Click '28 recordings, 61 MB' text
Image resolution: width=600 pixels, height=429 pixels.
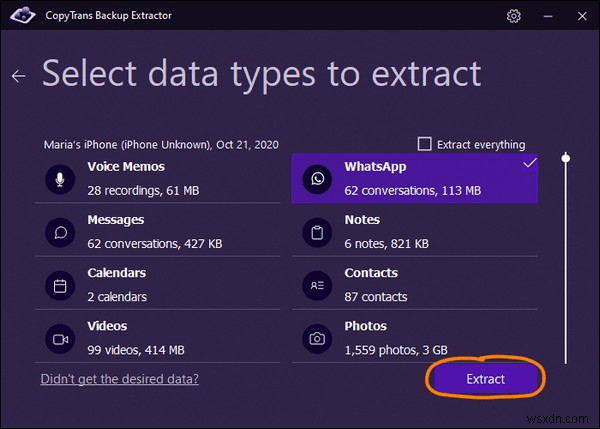[x=143, y=191]
